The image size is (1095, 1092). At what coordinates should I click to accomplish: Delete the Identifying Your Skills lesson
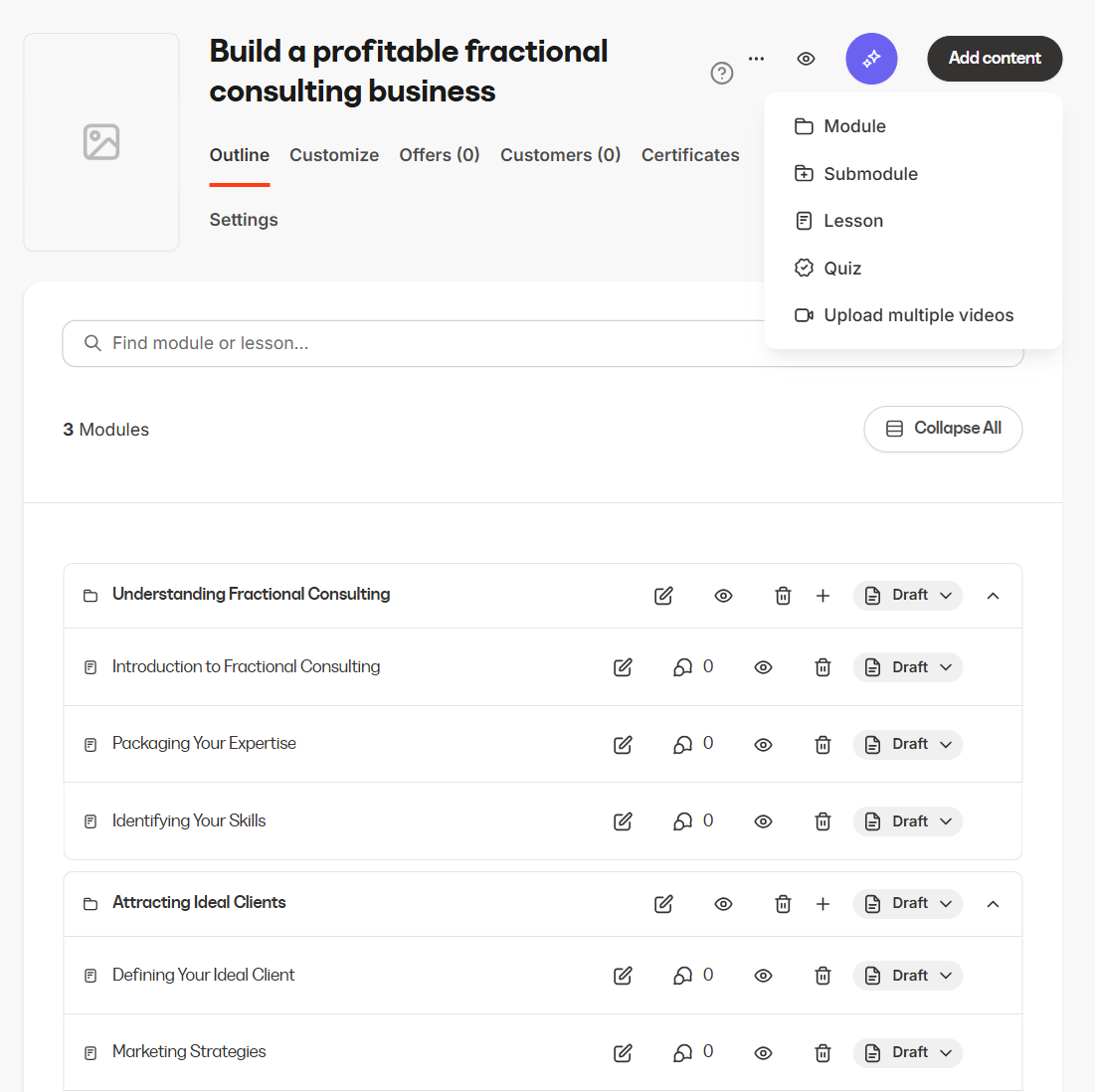click(x=822, y=821)
